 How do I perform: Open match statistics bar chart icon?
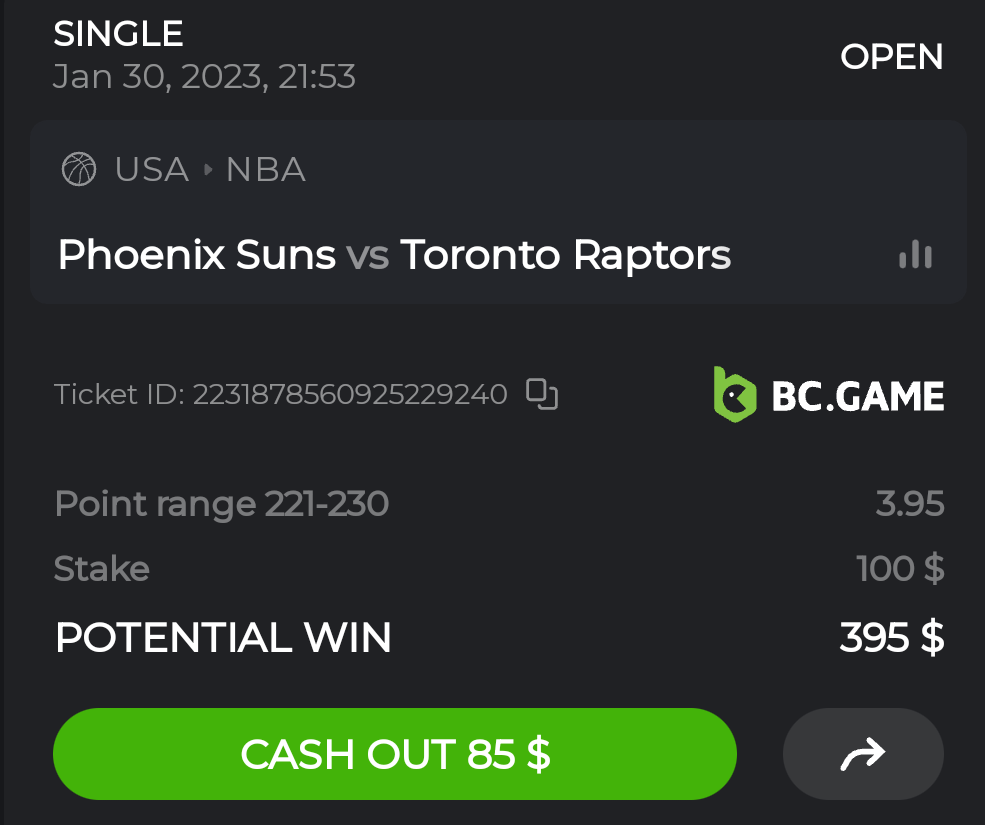915,256
